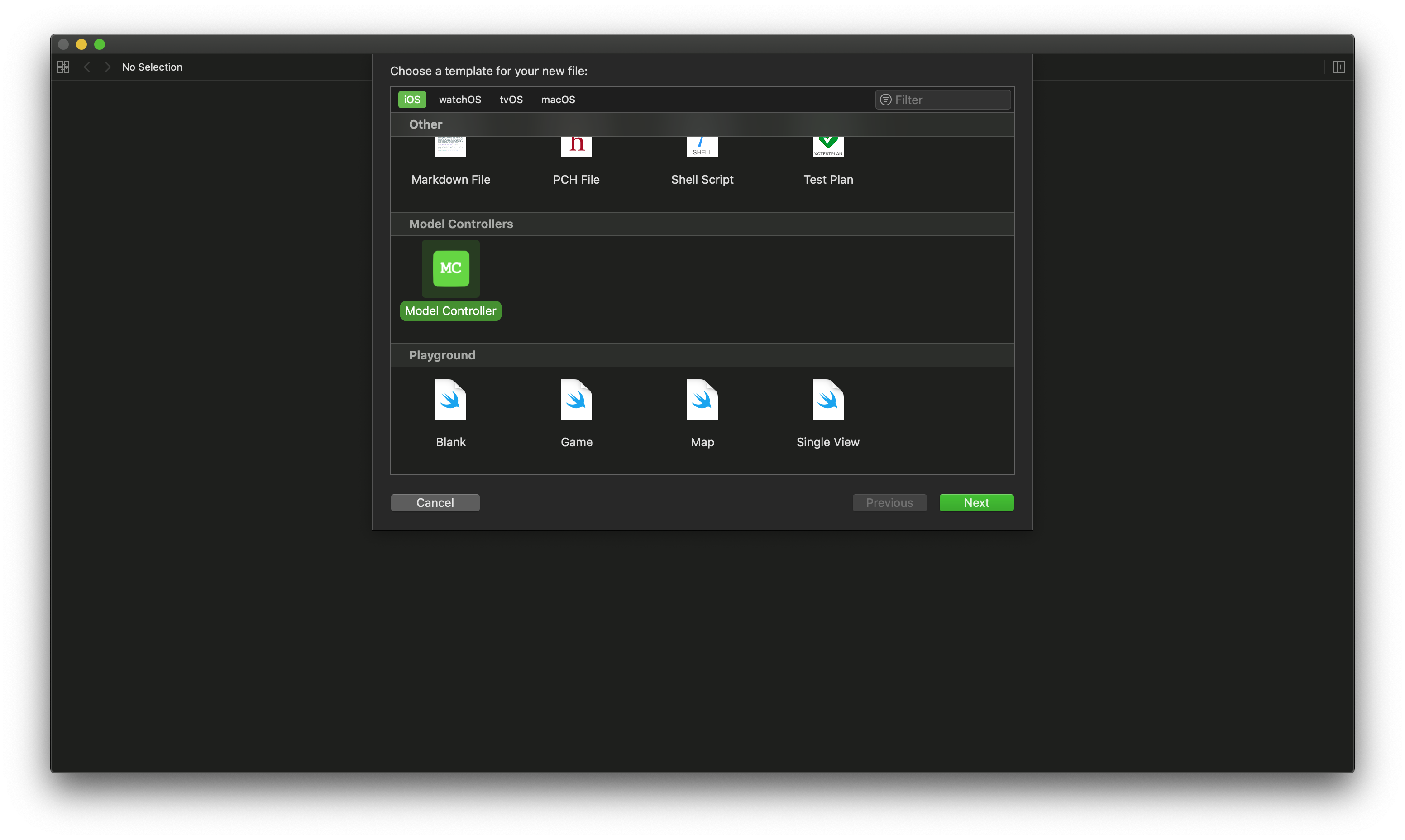Click the Next button

pos(976,503)
